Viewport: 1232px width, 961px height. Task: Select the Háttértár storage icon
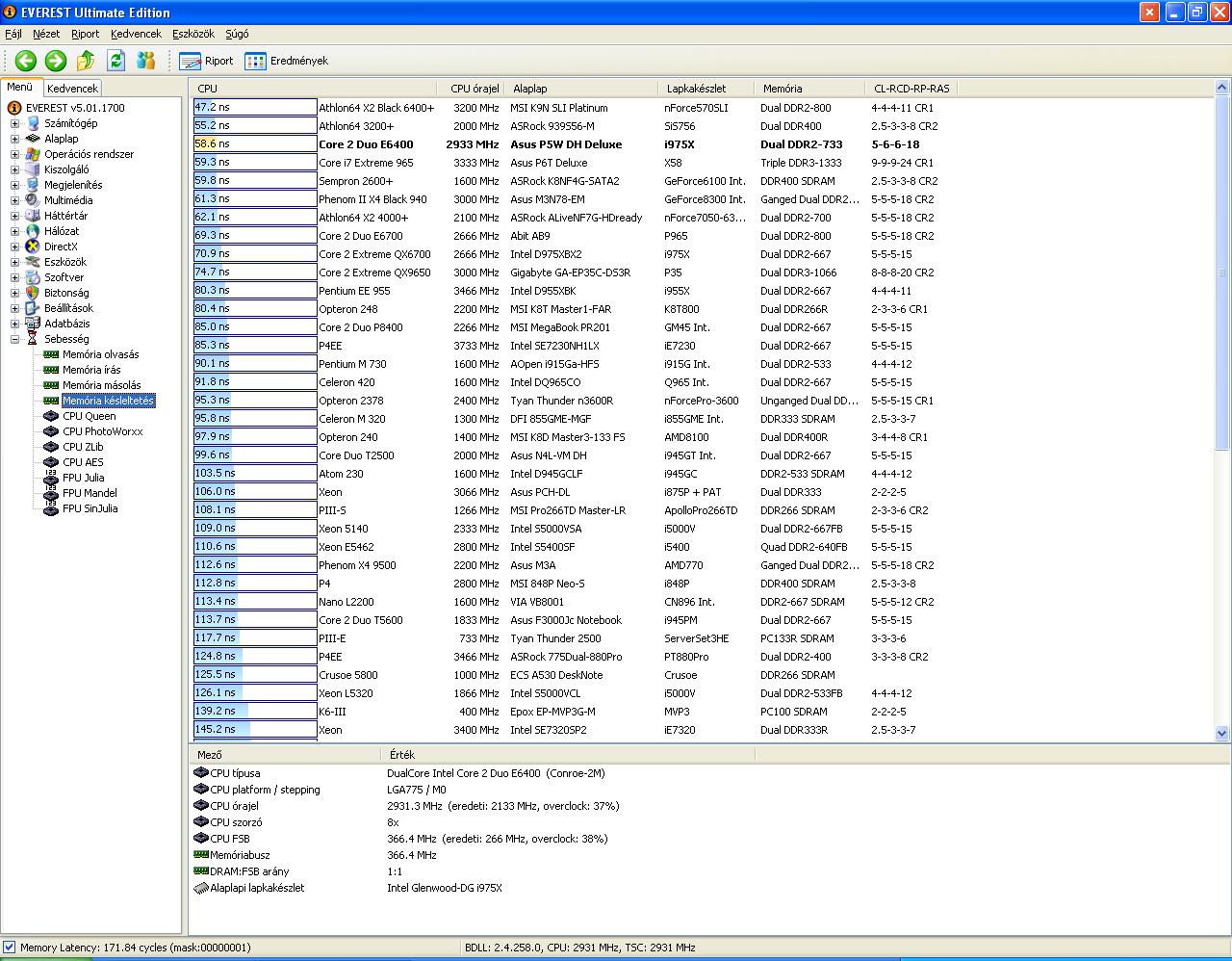33,216
